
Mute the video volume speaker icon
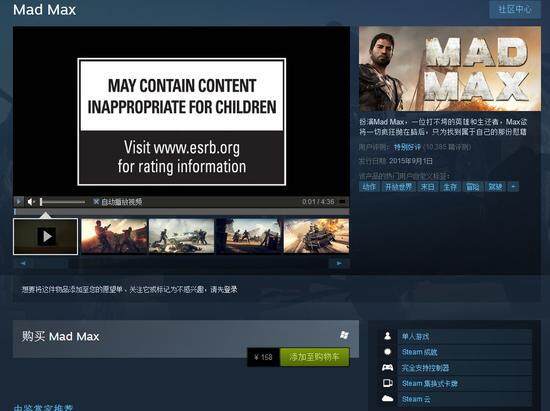[31, 202]
